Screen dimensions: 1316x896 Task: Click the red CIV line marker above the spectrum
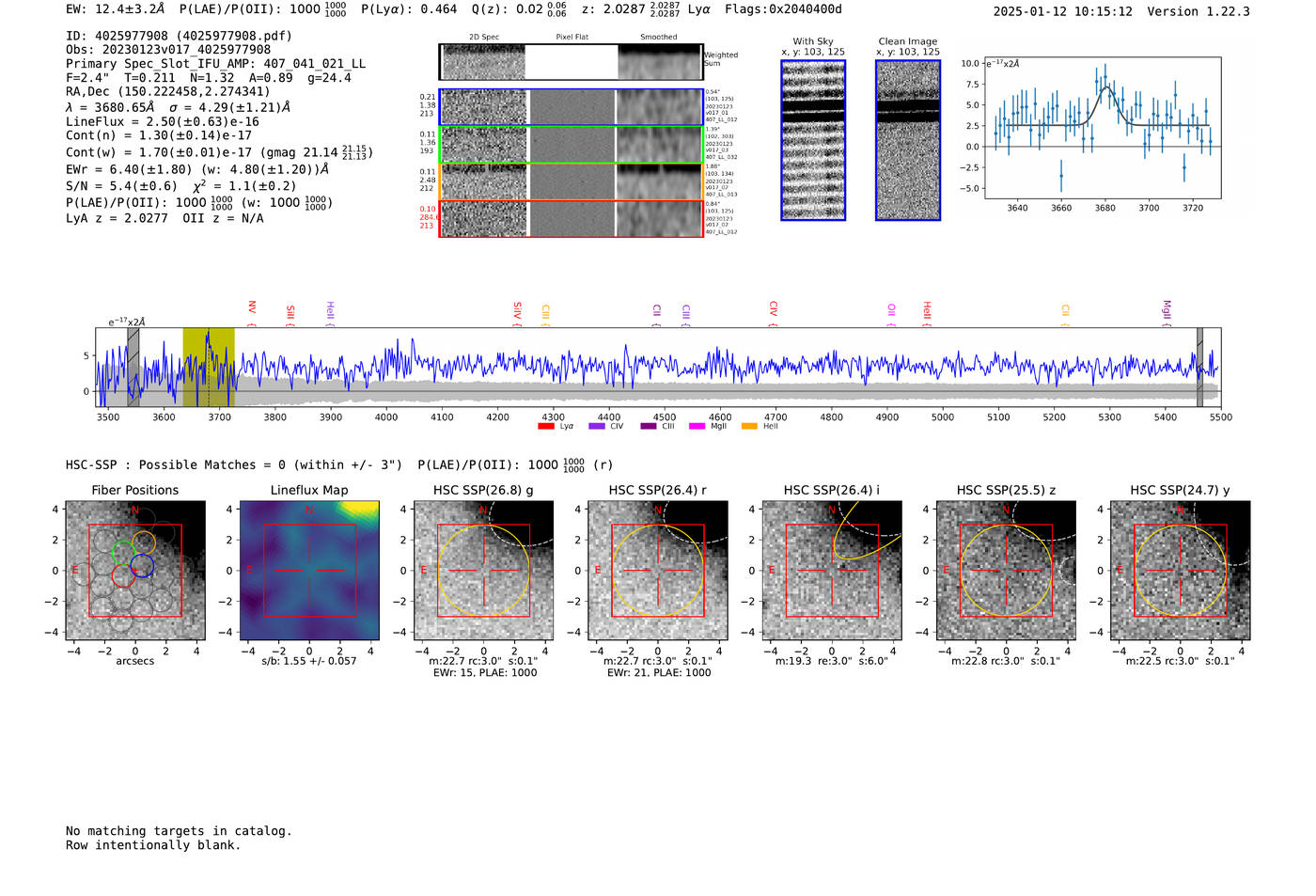click(773, 313)
